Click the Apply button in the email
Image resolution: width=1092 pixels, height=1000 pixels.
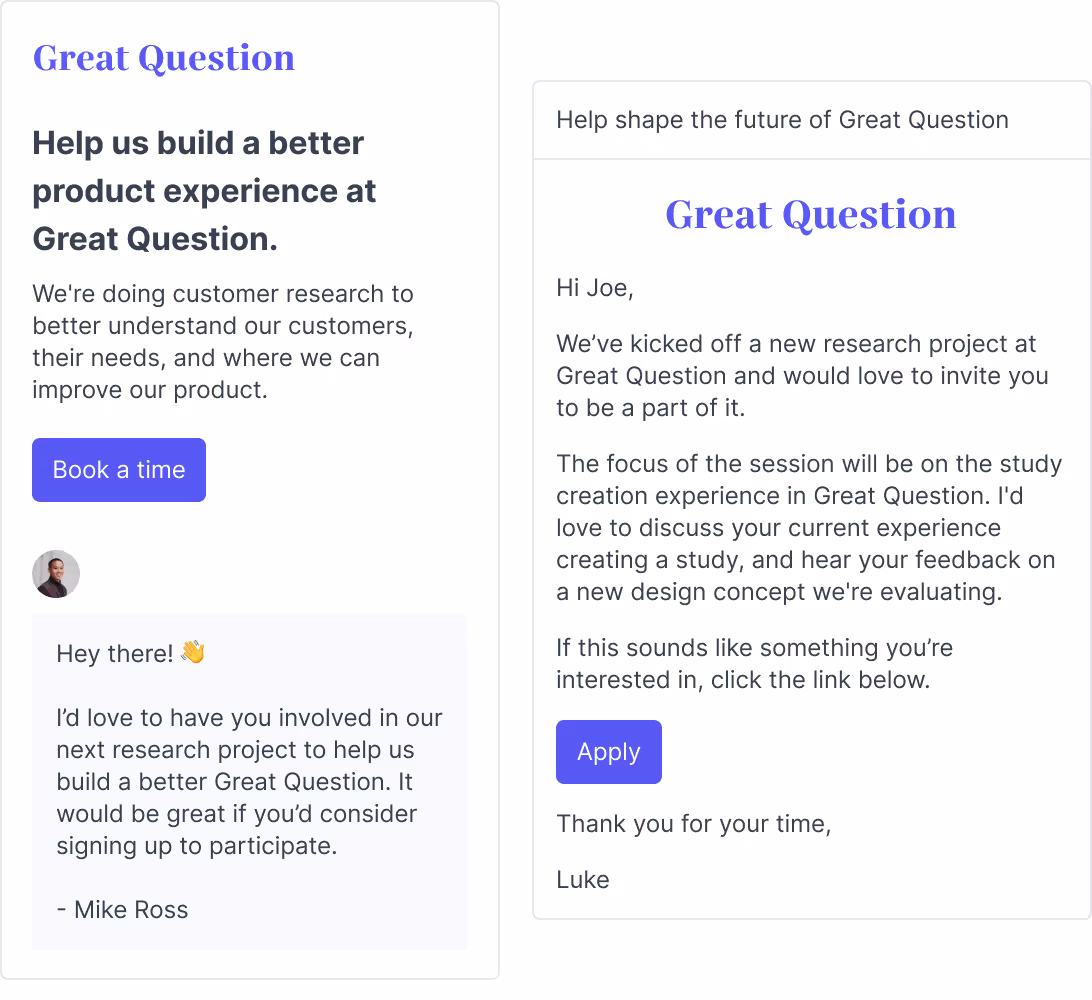[x=608, y=751]
